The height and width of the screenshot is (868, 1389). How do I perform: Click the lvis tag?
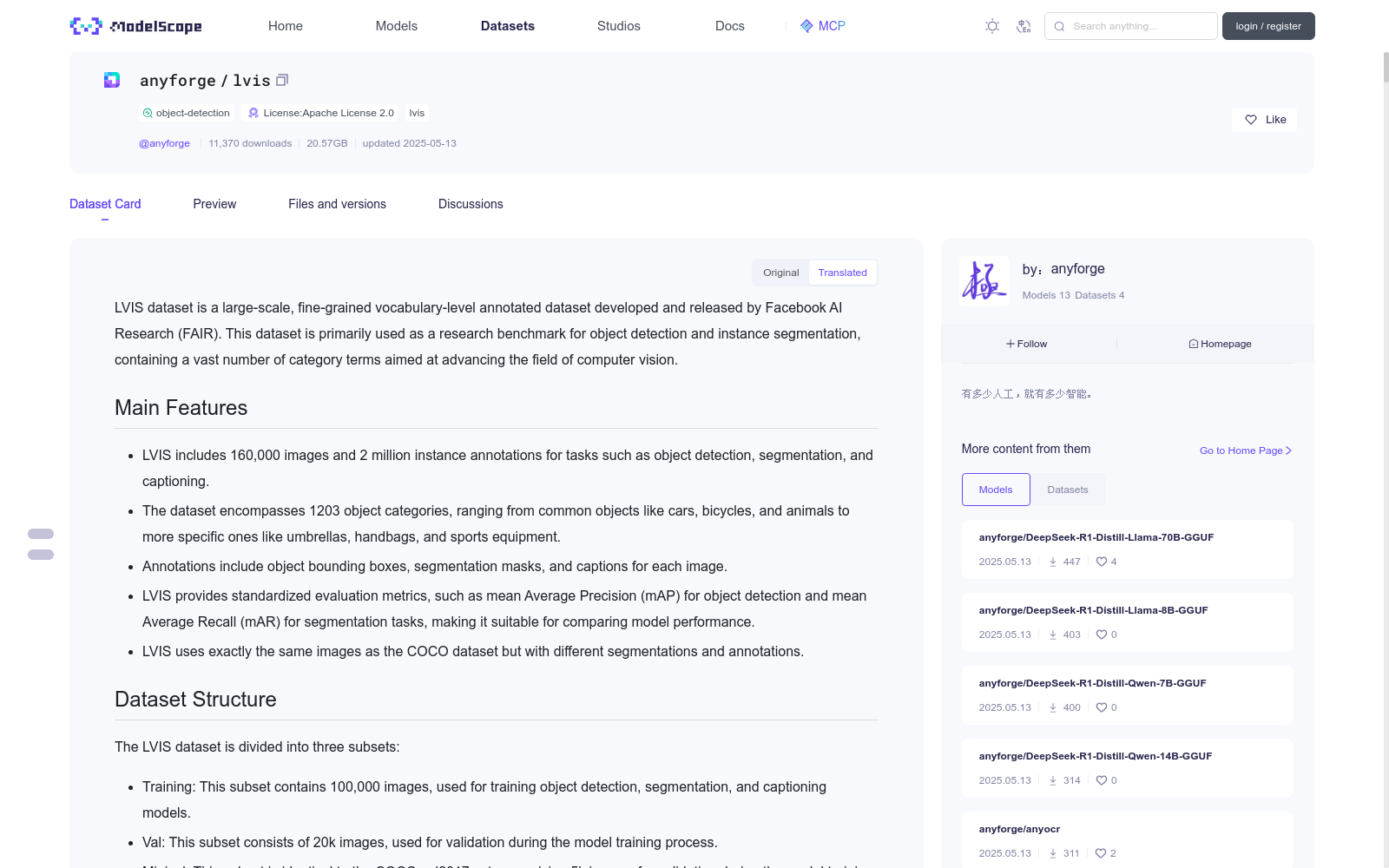tap(417, 113)
